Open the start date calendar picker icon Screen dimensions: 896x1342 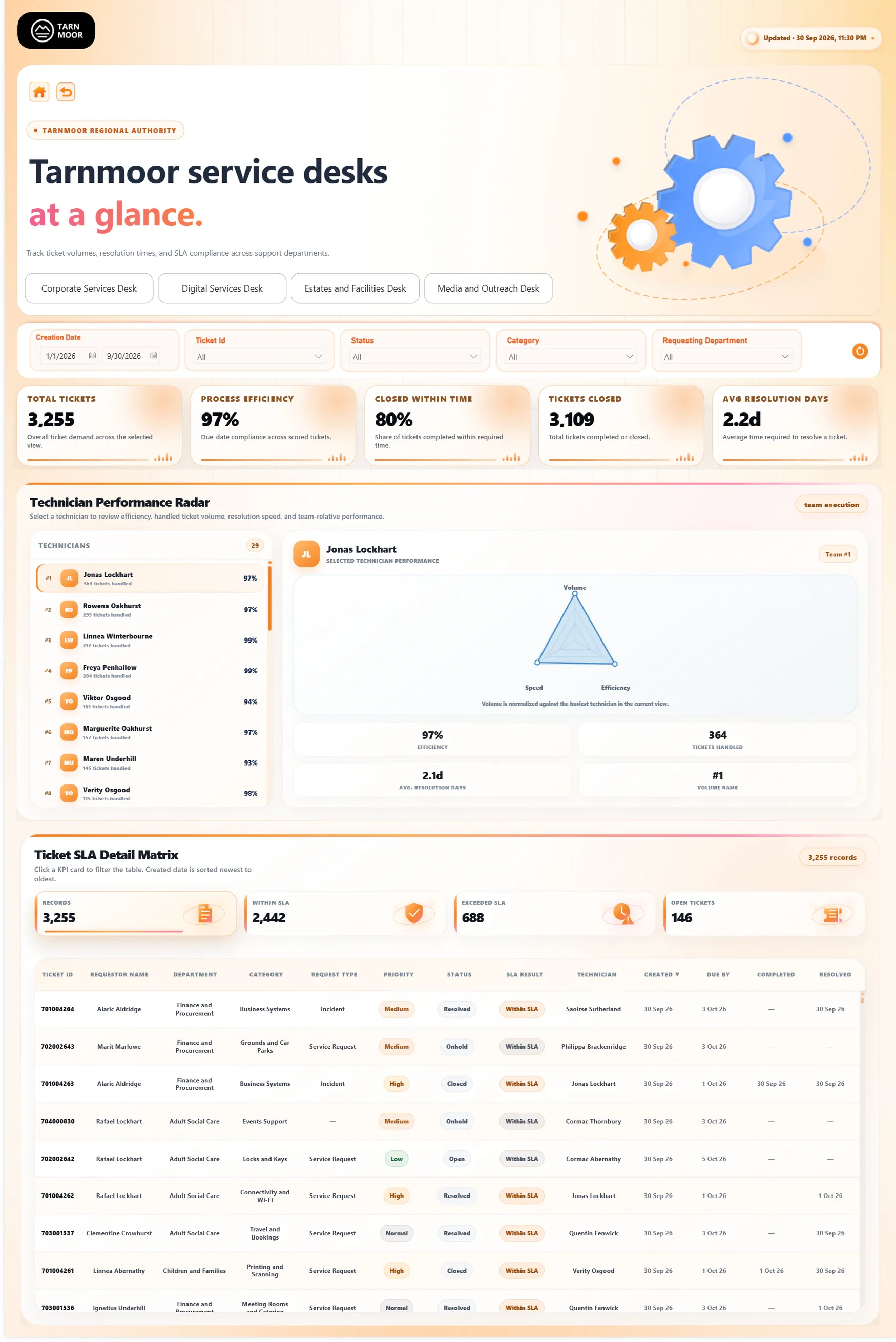click(92, 356)
